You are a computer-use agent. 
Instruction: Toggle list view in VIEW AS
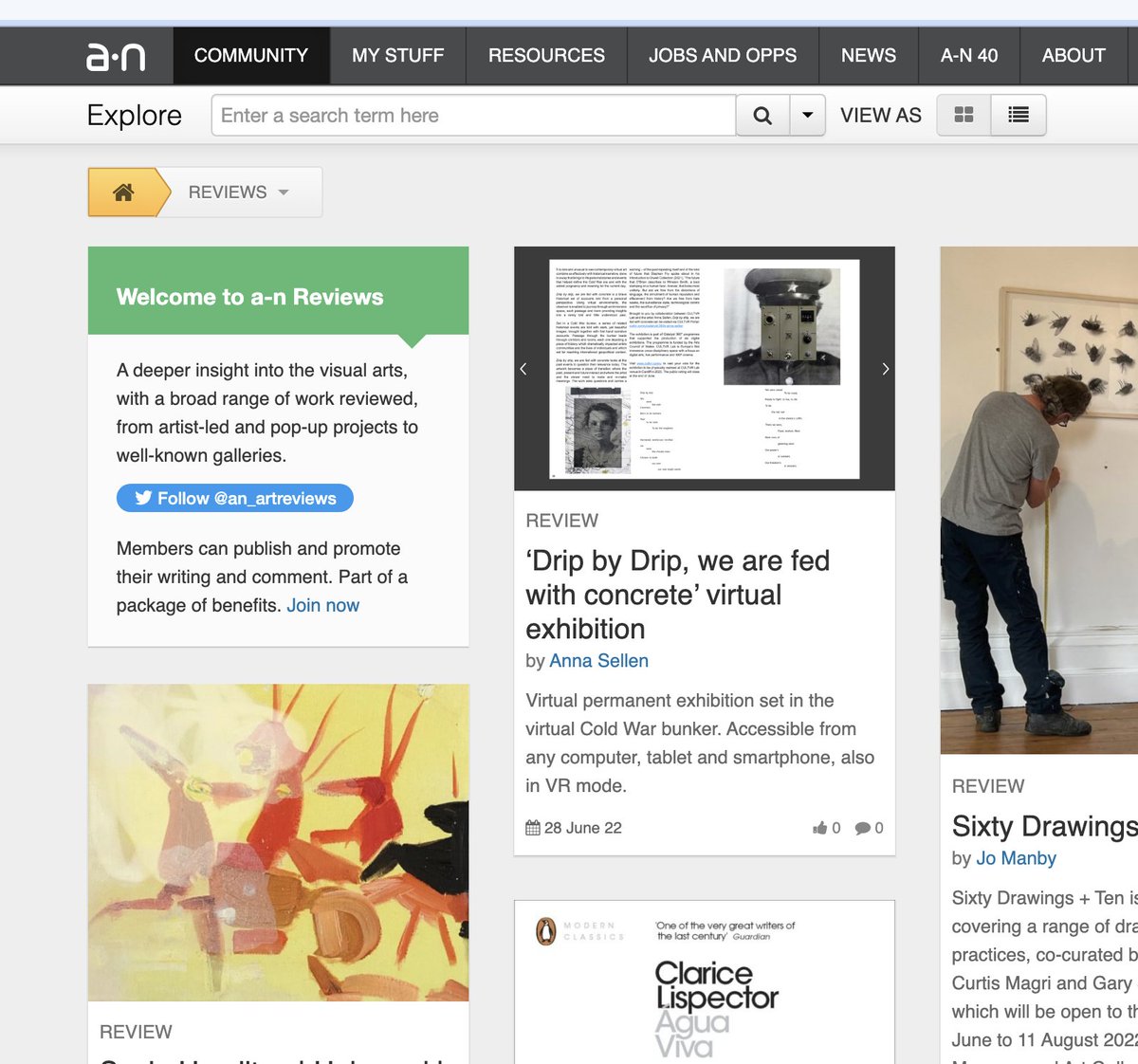click(x=1018, y=114)
